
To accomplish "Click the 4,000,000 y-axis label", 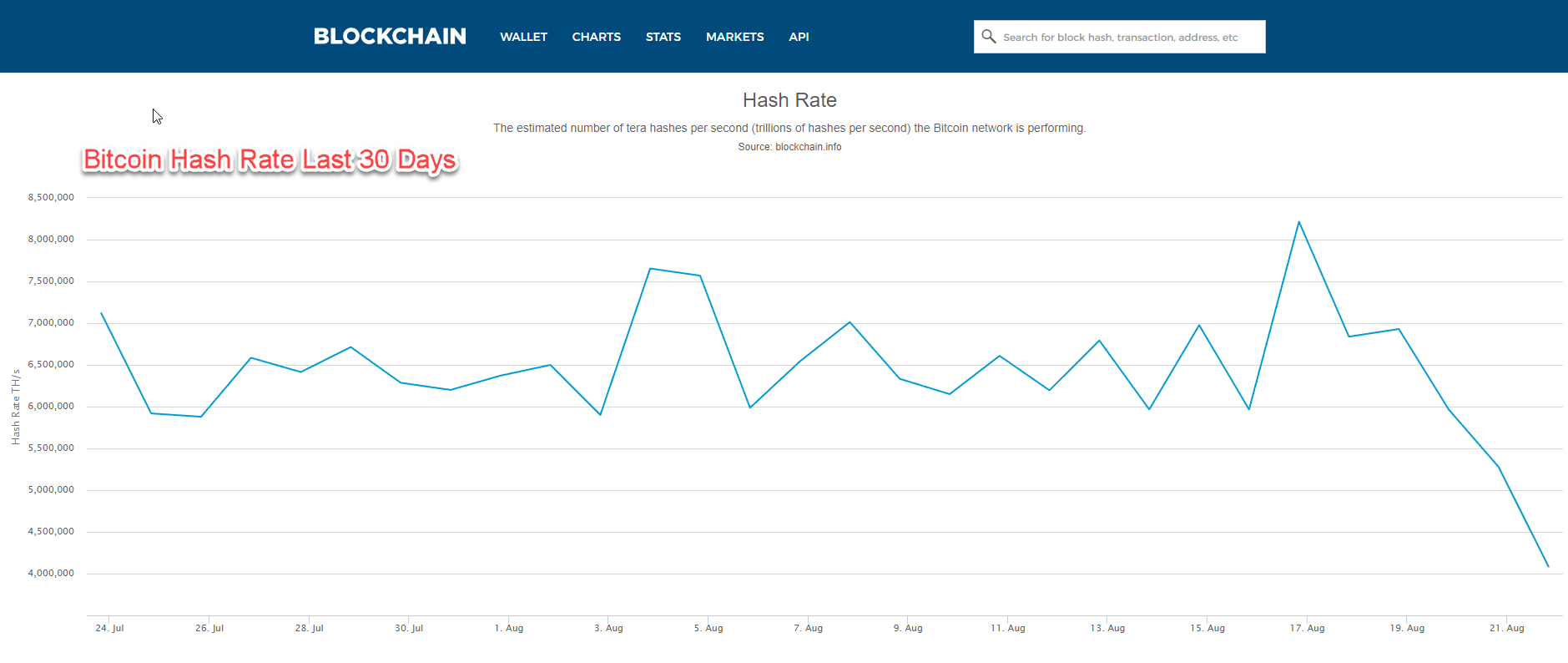I will pyautogui.click(x=51, y=574).
